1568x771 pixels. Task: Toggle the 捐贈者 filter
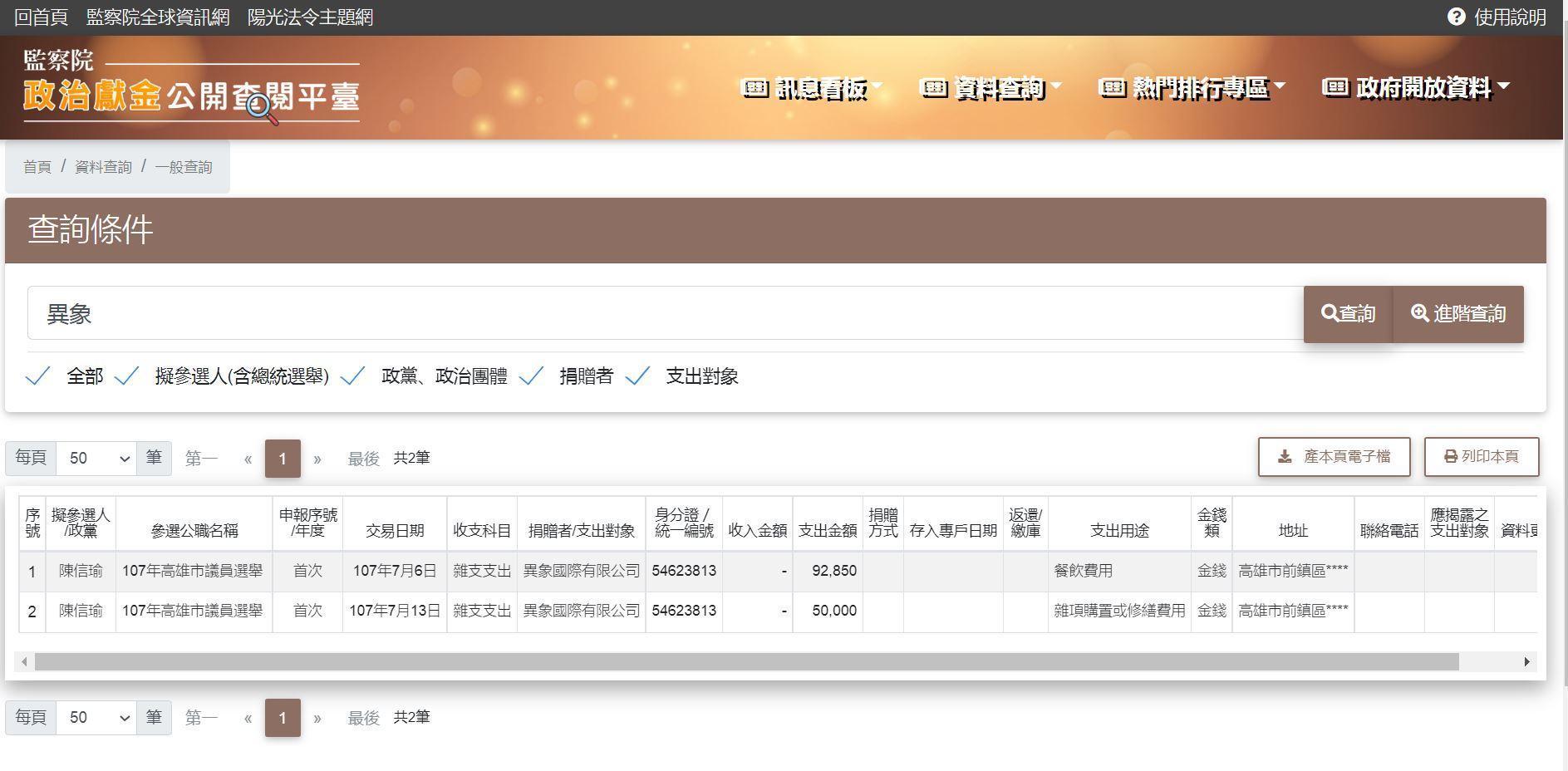pyautogui.click(x=531, y=376)
